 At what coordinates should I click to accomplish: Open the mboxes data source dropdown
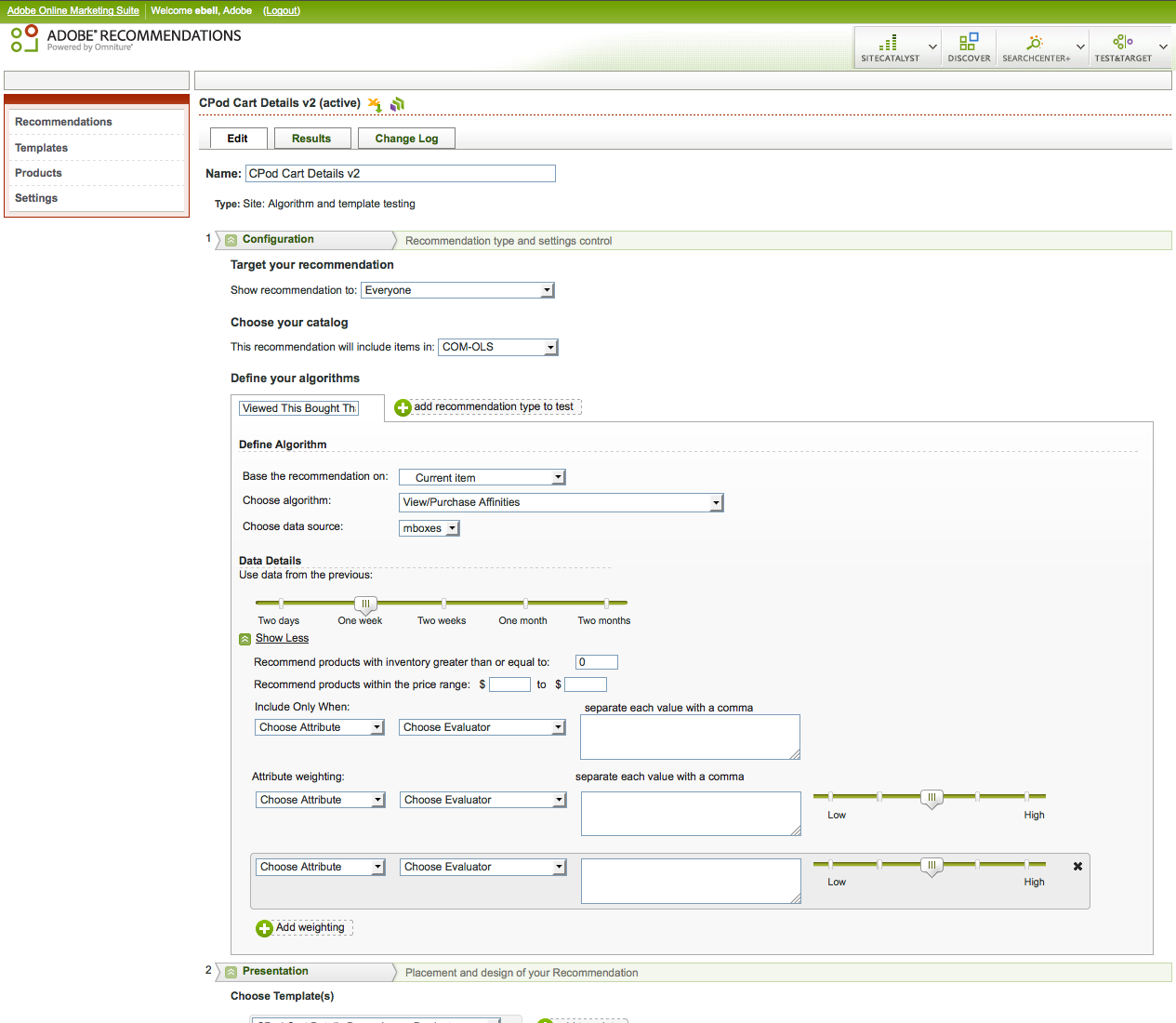click(x=429, y=528)
